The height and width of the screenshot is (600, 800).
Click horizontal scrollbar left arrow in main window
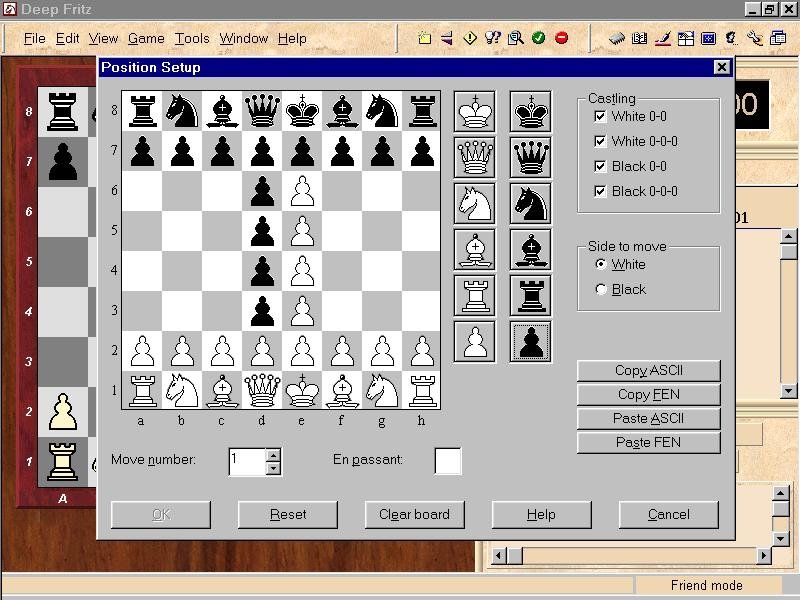(x=499, y=556)
